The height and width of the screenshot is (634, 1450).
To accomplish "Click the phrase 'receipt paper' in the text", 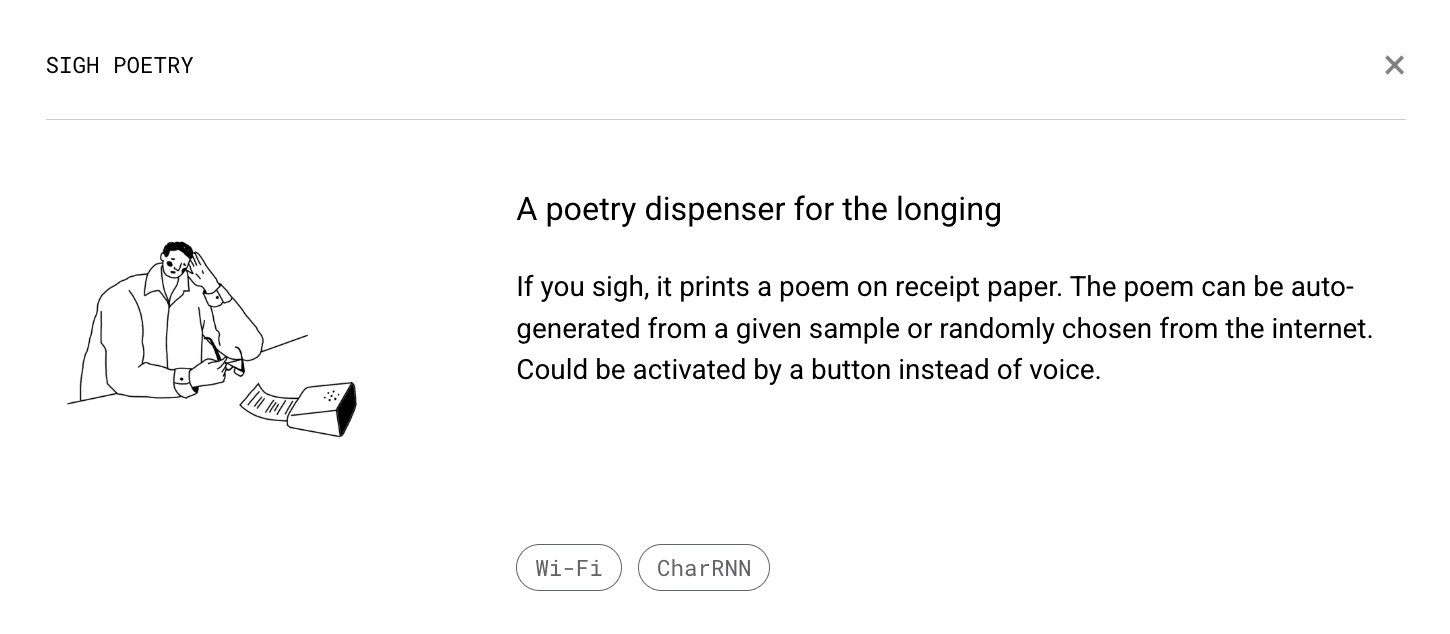I will [x=976, y=287].
